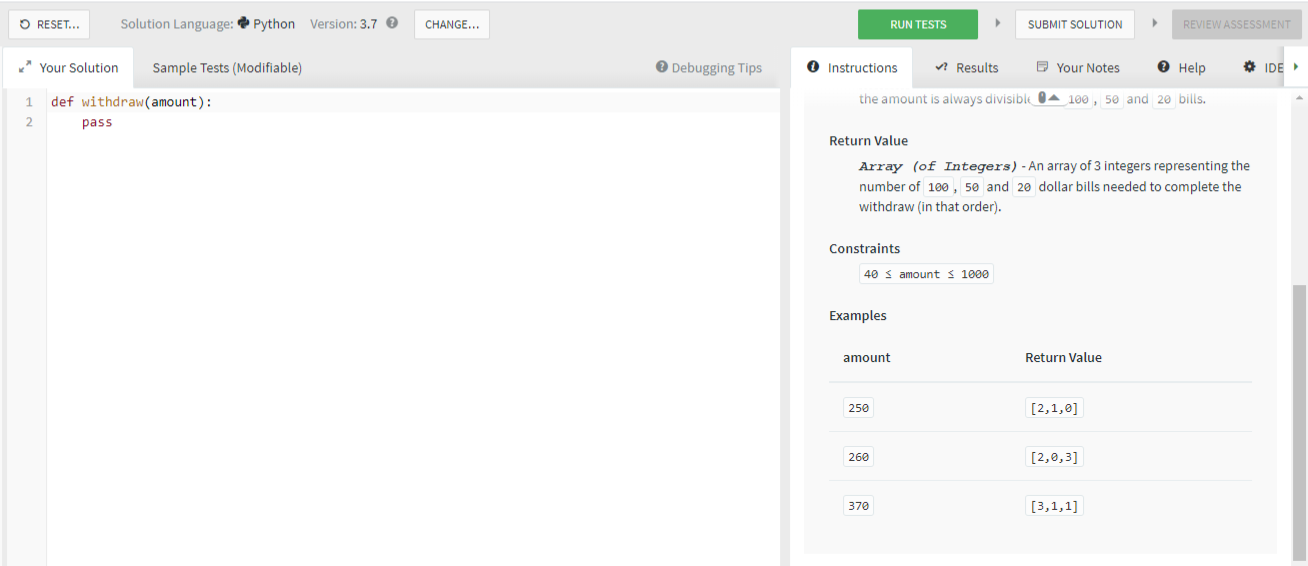Screen dimensions: 1308x566
Task: Click the [3,1,1] return value
Action: (1054, 506)
